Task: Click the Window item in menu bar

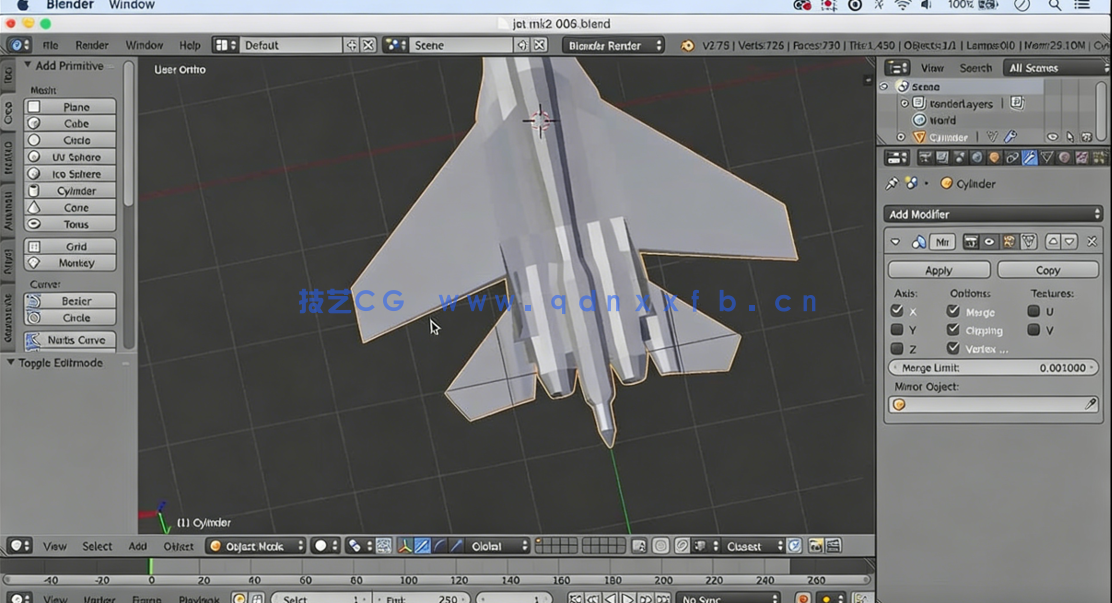Action: (x=130, y=5)
